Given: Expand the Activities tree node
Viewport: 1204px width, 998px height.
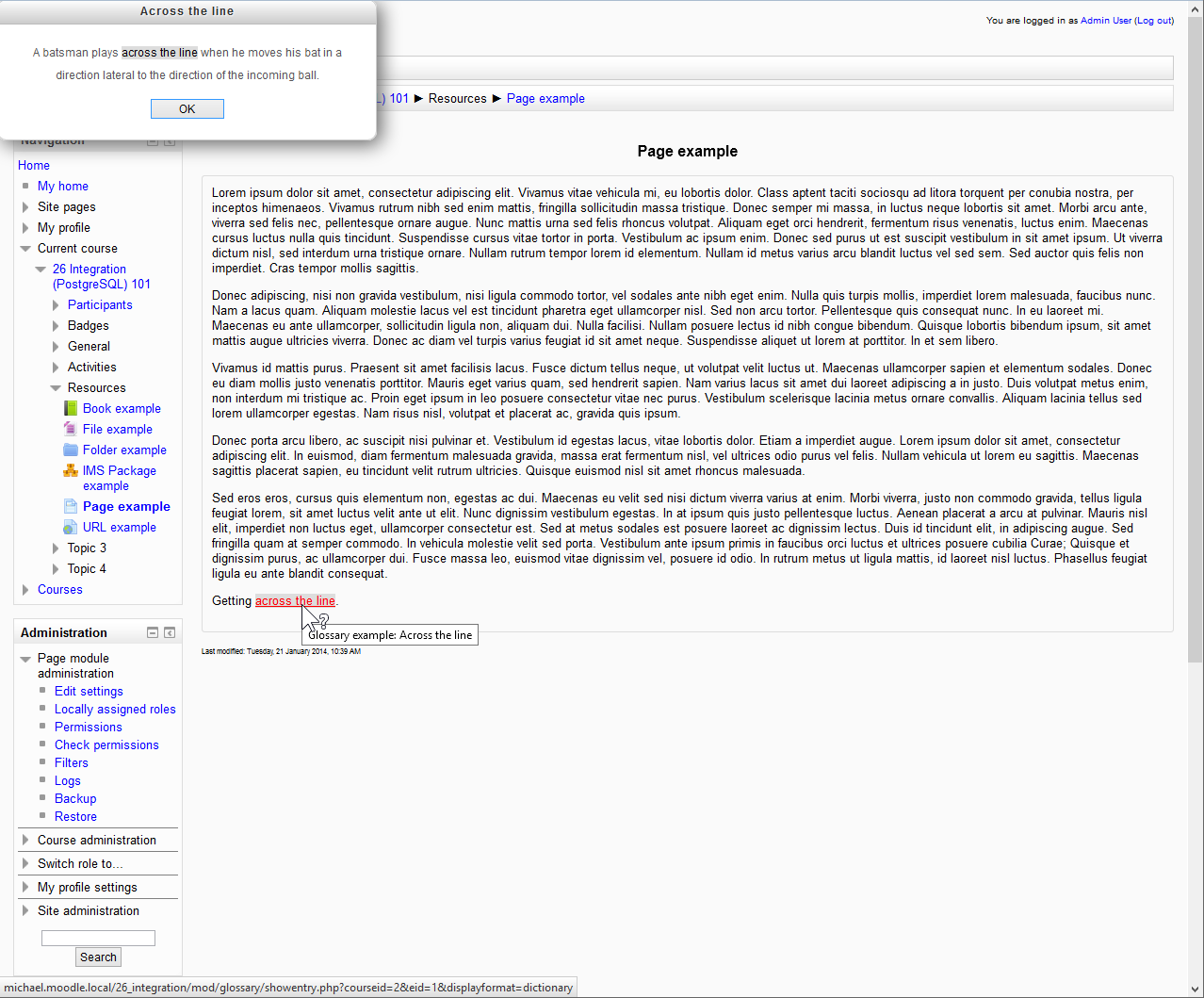Looking at the screenshot, I should (56, 367).
